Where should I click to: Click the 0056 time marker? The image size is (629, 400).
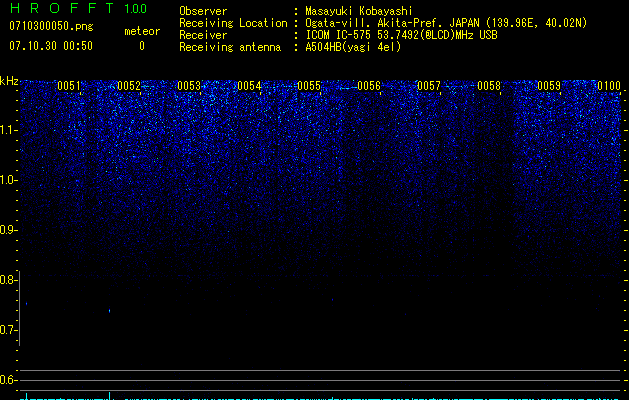369,86
